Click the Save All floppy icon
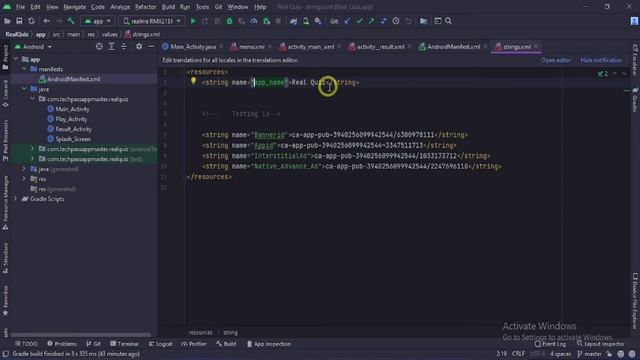 [x=19, y=21]
